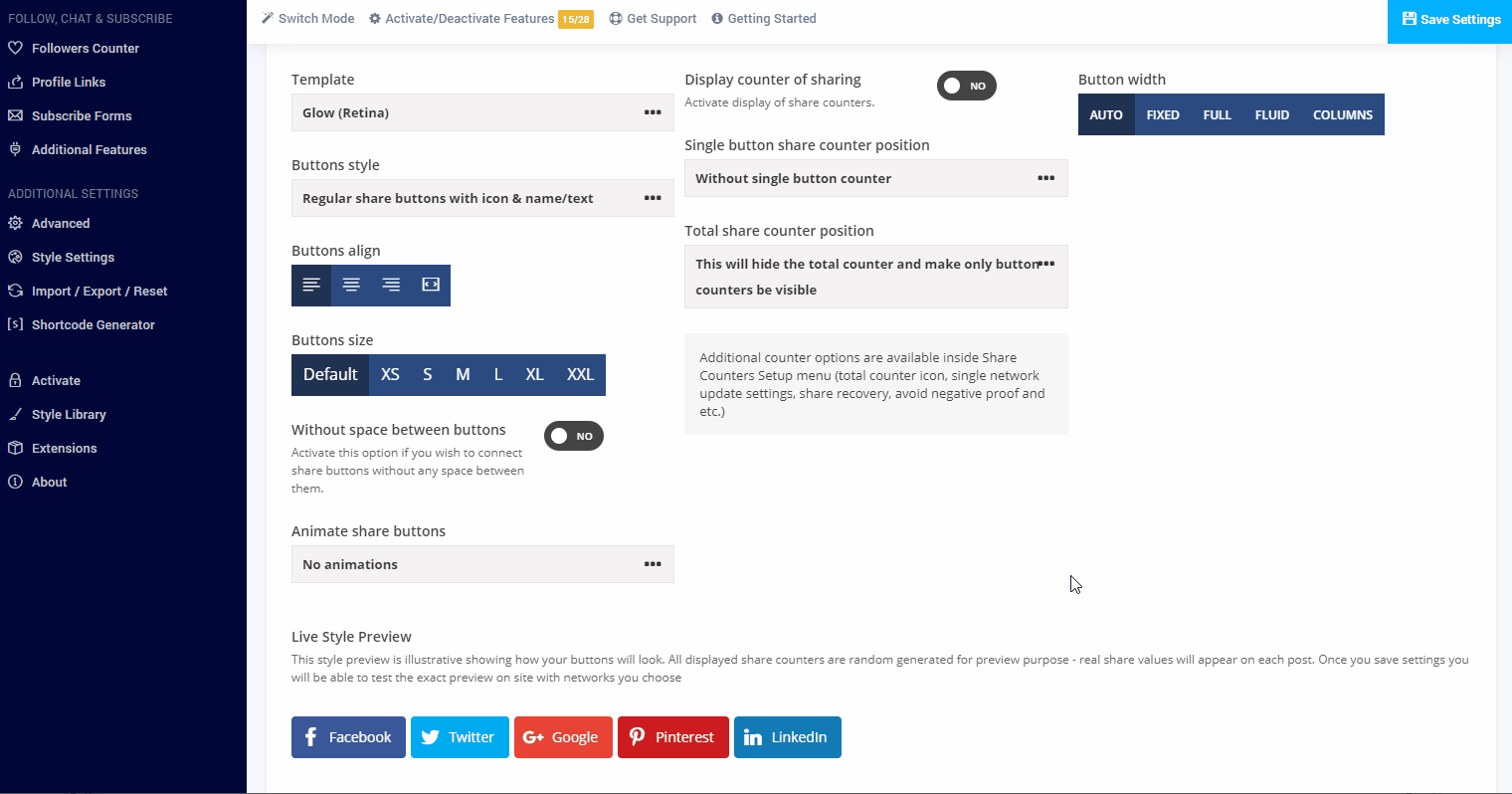Viewport: 1512px width, 794px height.
Task: Toggle Without space between buttons switch
Action: coord(573,436)
